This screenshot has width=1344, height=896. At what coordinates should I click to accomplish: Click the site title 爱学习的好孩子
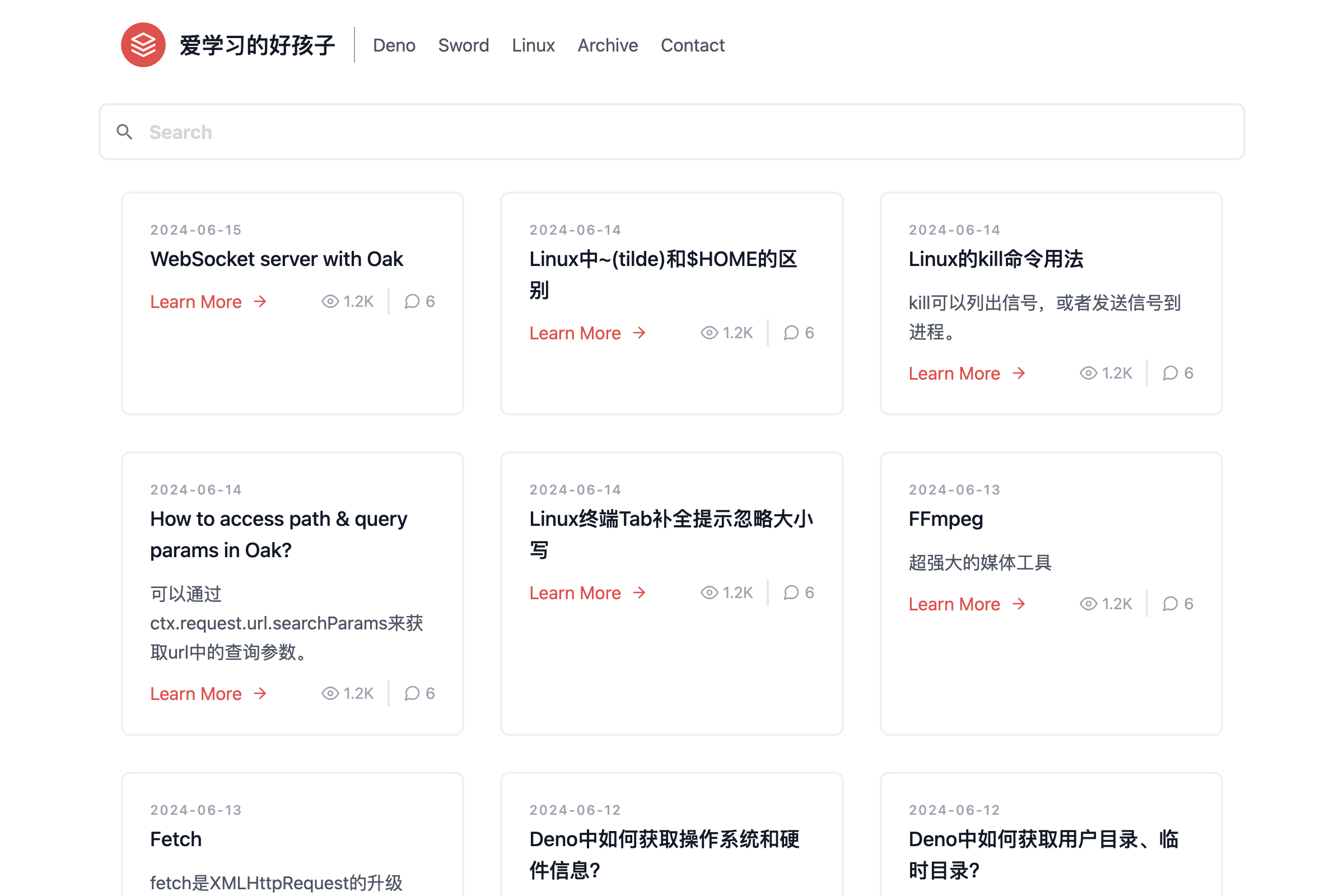tap(257, 45)
